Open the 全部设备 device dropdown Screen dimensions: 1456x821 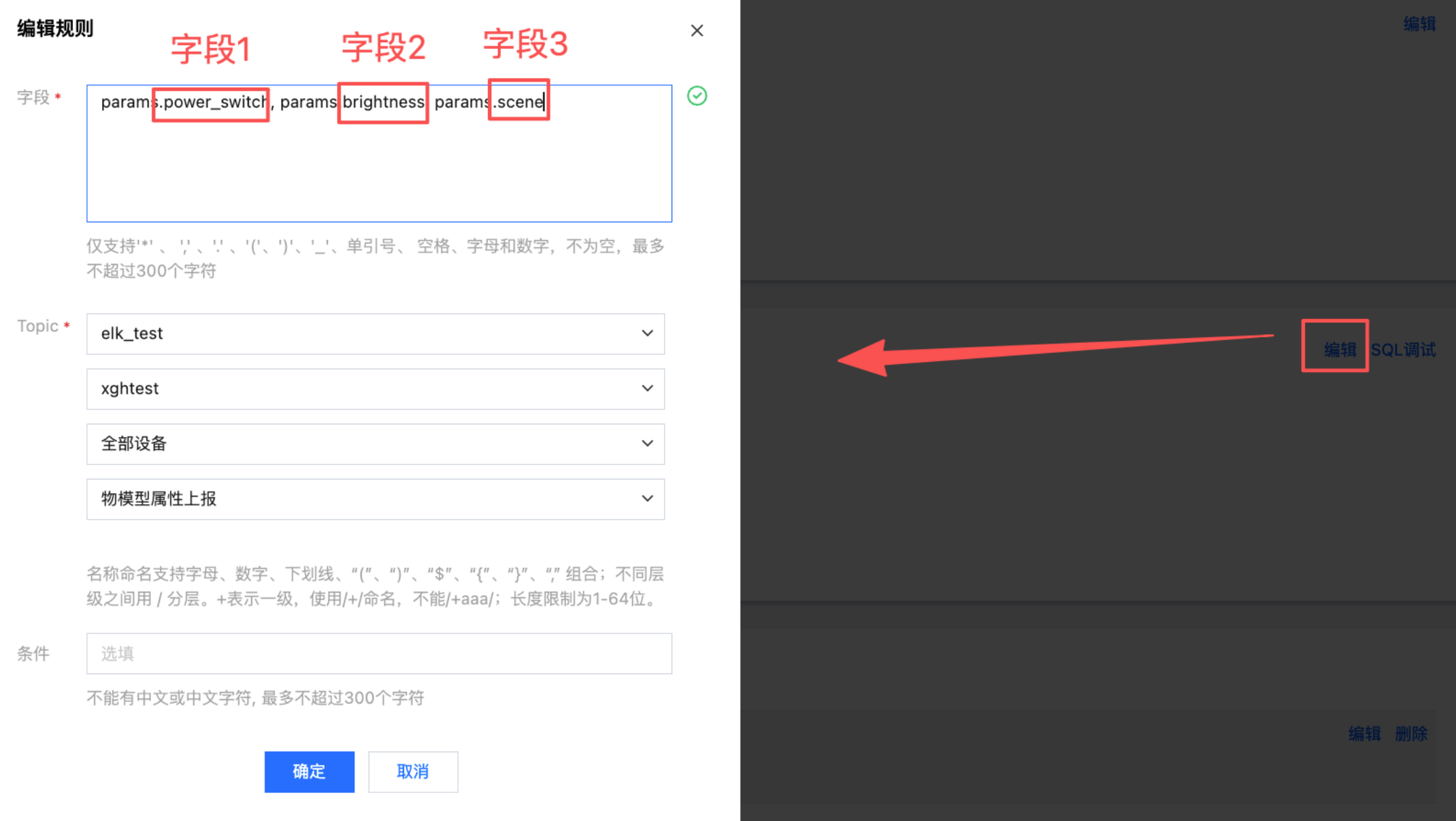click(x=375, y=444)
